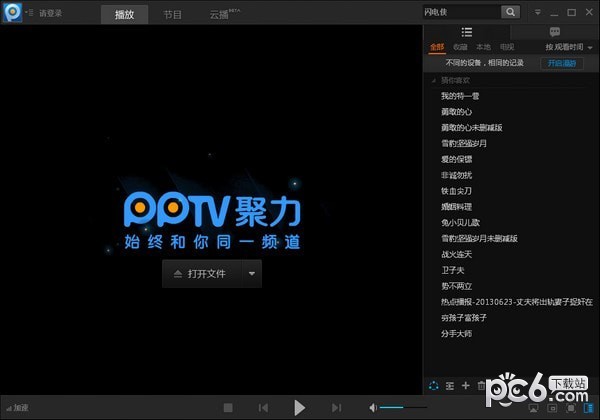Click the 热点播报-20130623 news entry
The width and height of the screenshot is (600, 420).
(517, 302)
